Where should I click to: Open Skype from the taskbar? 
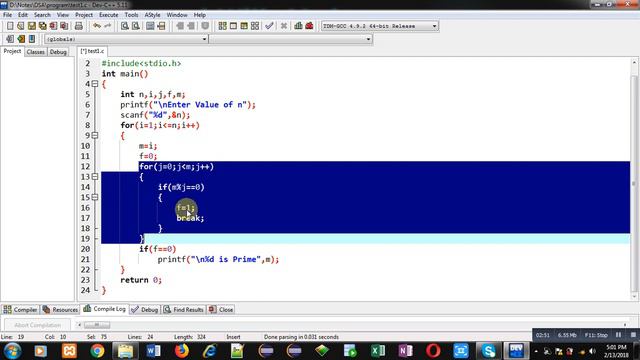489,351
